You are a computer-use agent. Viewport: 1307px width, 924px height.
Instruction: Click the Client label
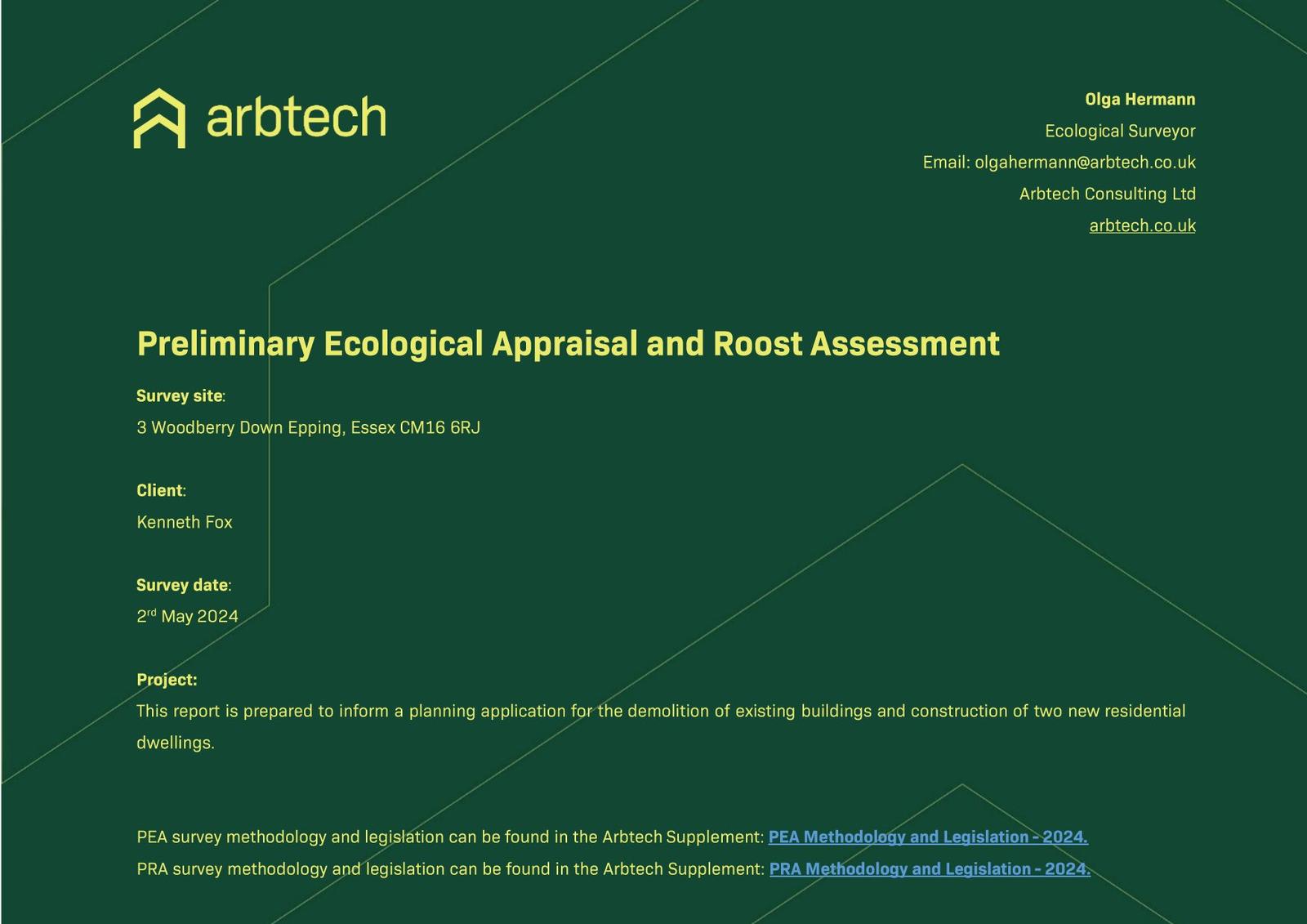(x=160, y=490)
